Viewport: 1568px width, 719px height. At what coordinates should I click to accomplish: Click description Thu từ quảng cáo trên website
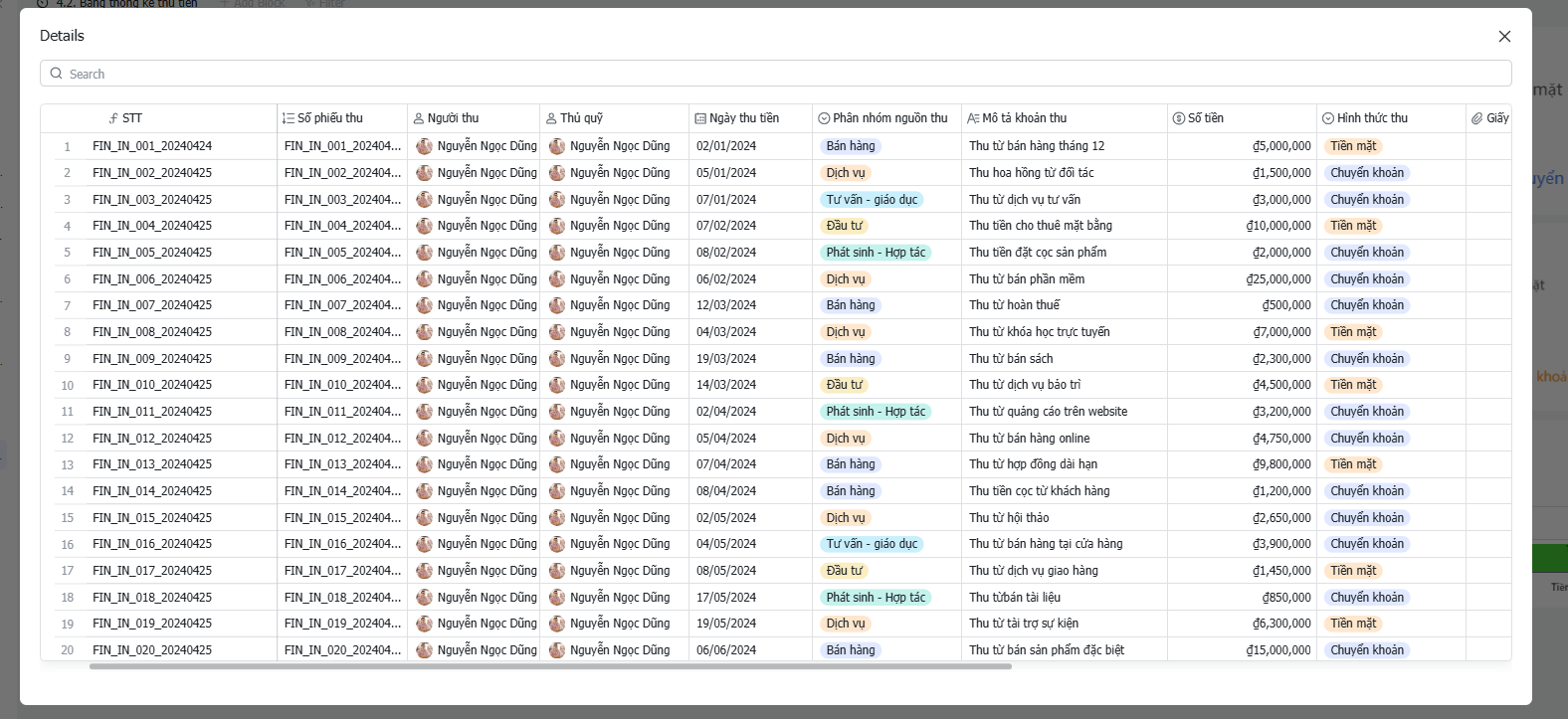click(x=1049, y=412)
